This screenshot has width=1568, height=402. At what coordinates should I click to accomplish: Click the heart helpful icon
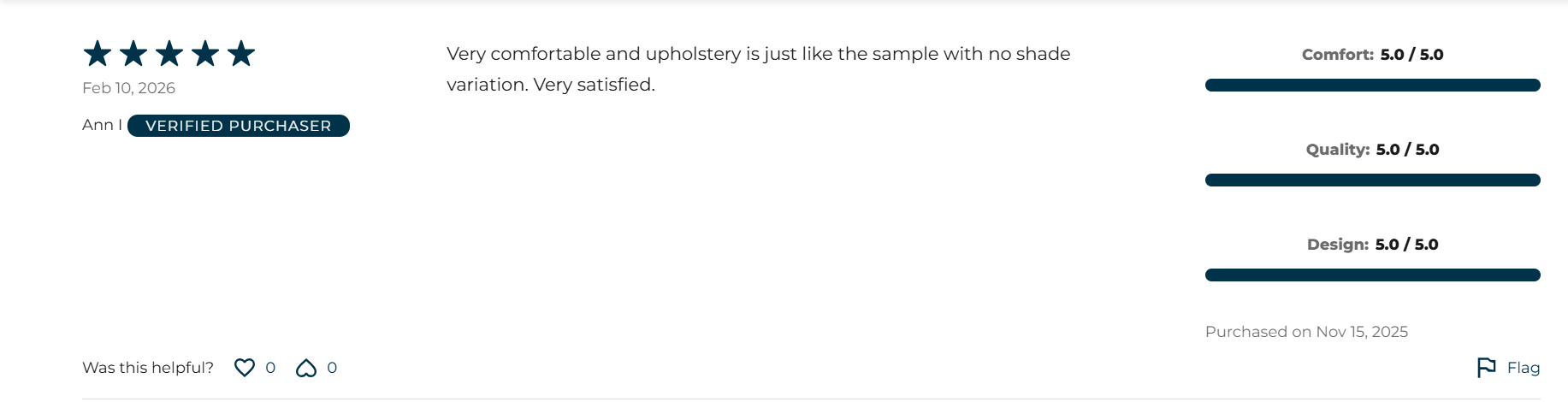245,368
